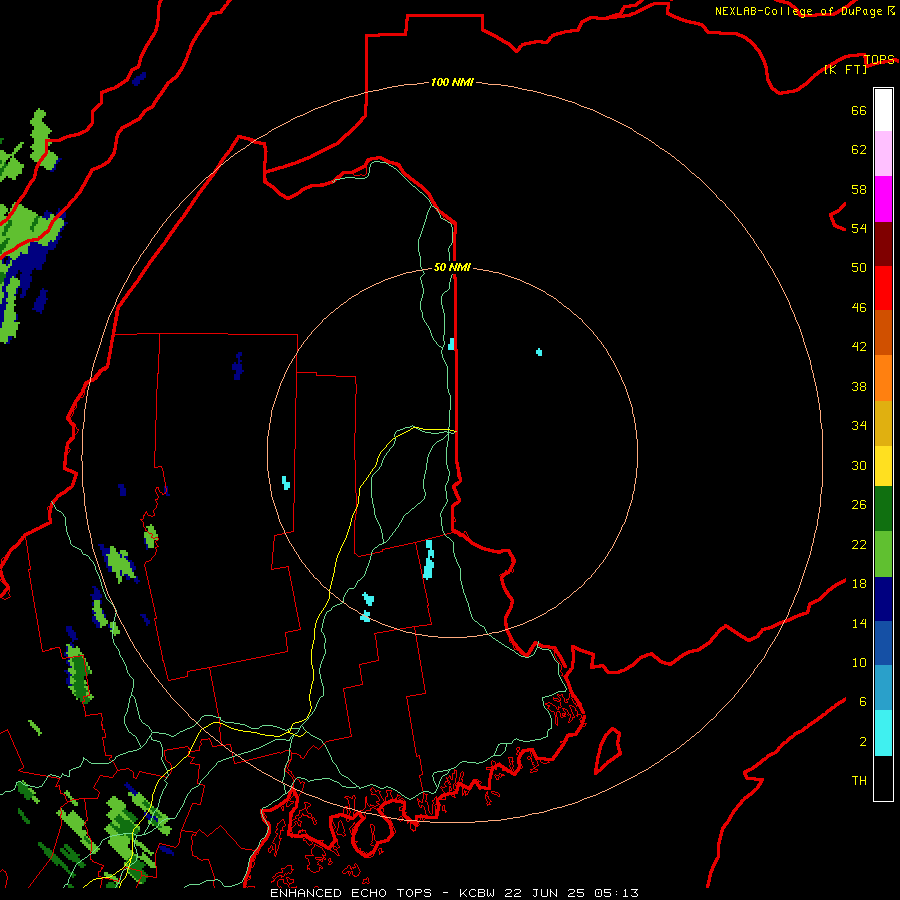Click the legend value 14
900x900 pixels.
(x=859, y=623)
